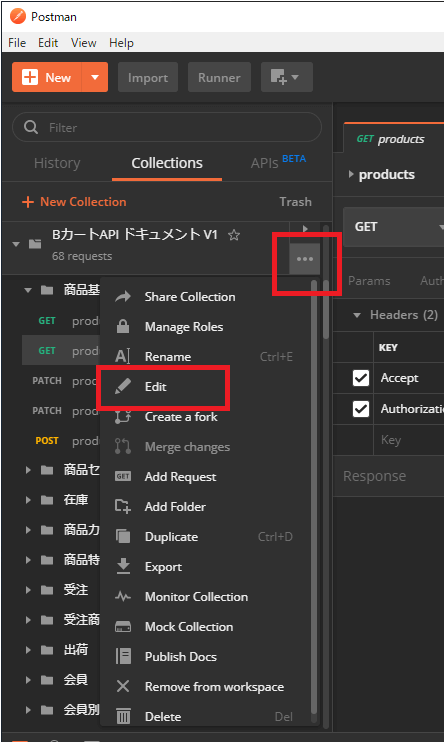Open the New button dropdown arrow
This screenshot has width=444, height=742.
[x=95, y=77]
